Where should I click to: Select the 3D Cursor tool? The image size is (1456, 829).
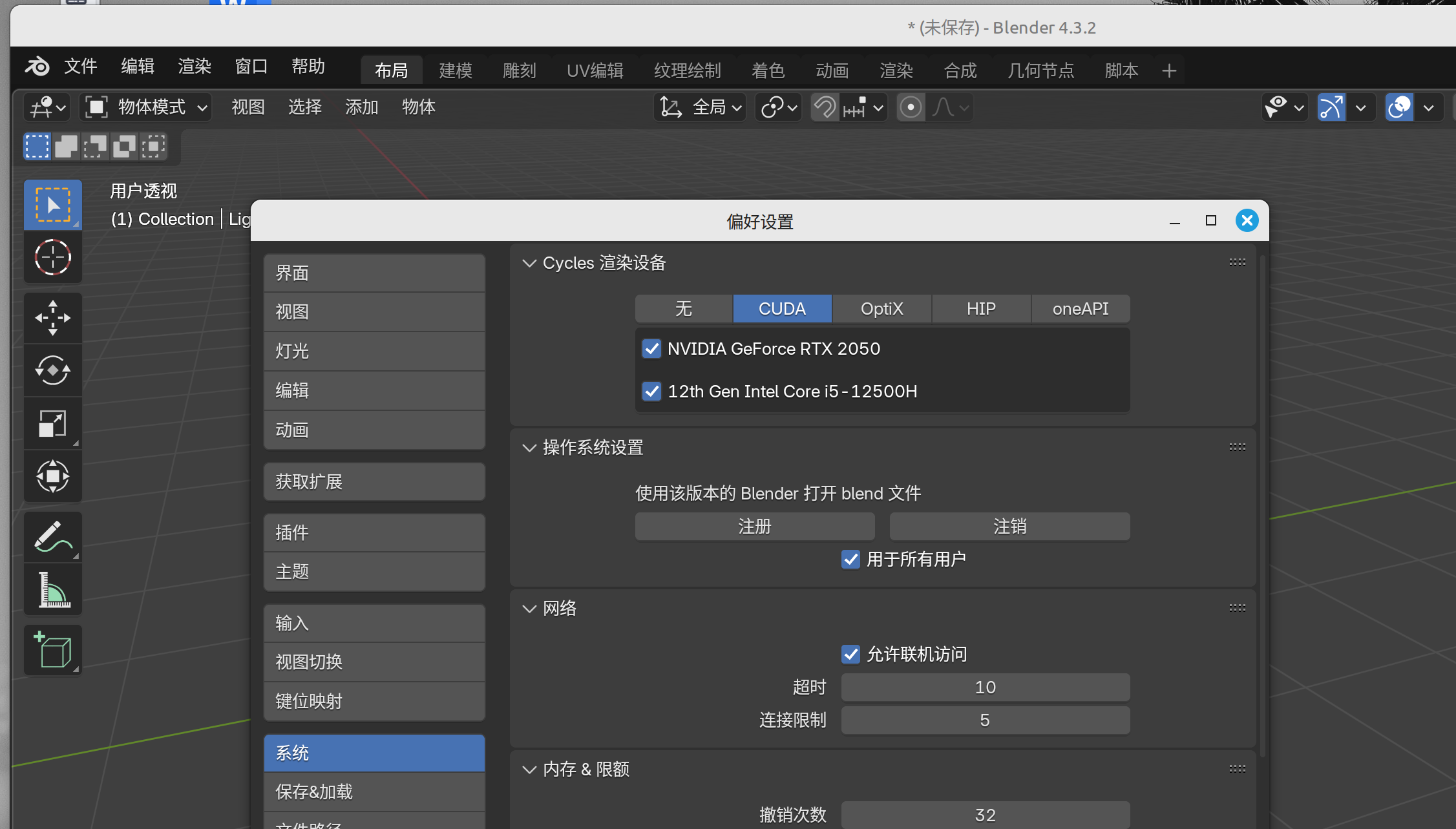[x=53, y=257]
